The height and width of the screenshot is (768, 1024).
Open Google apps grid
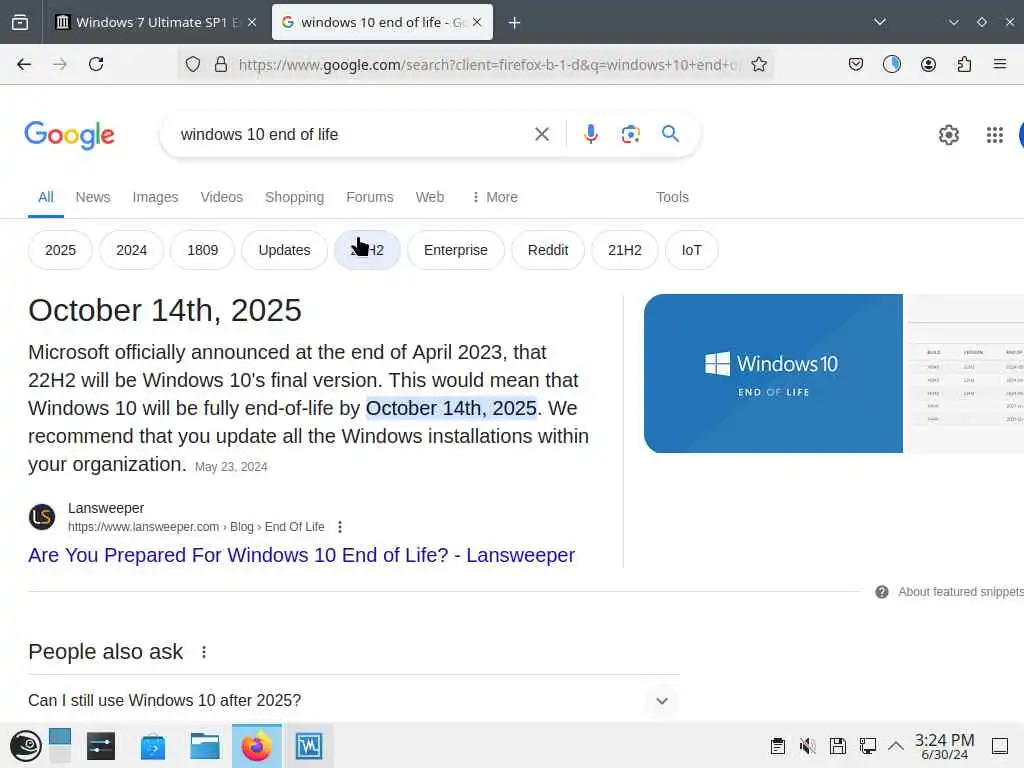(994, 135)
